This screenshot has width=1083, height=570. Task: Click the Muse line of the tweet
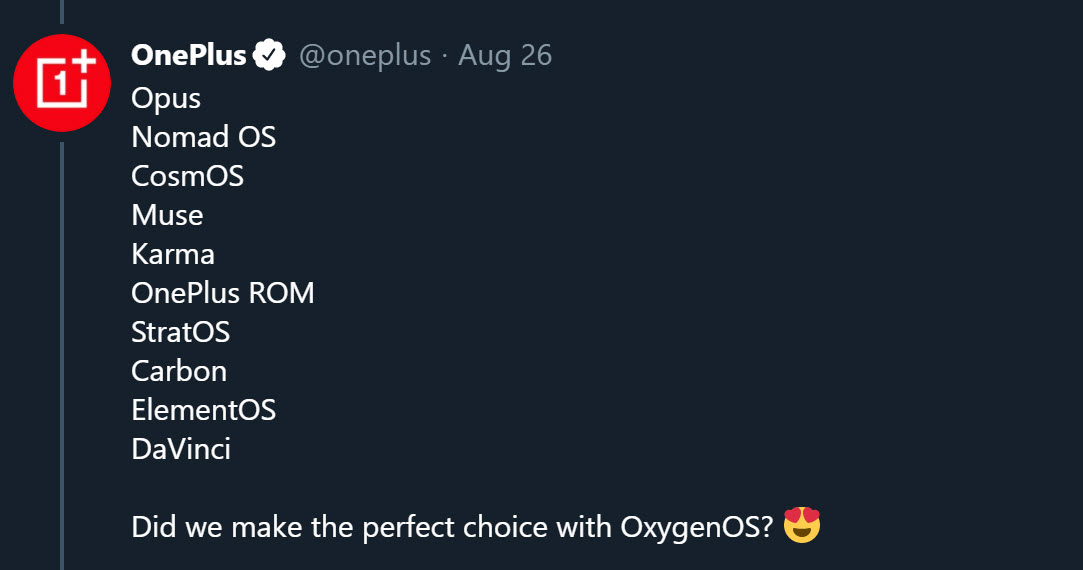[x=167, y=215]
